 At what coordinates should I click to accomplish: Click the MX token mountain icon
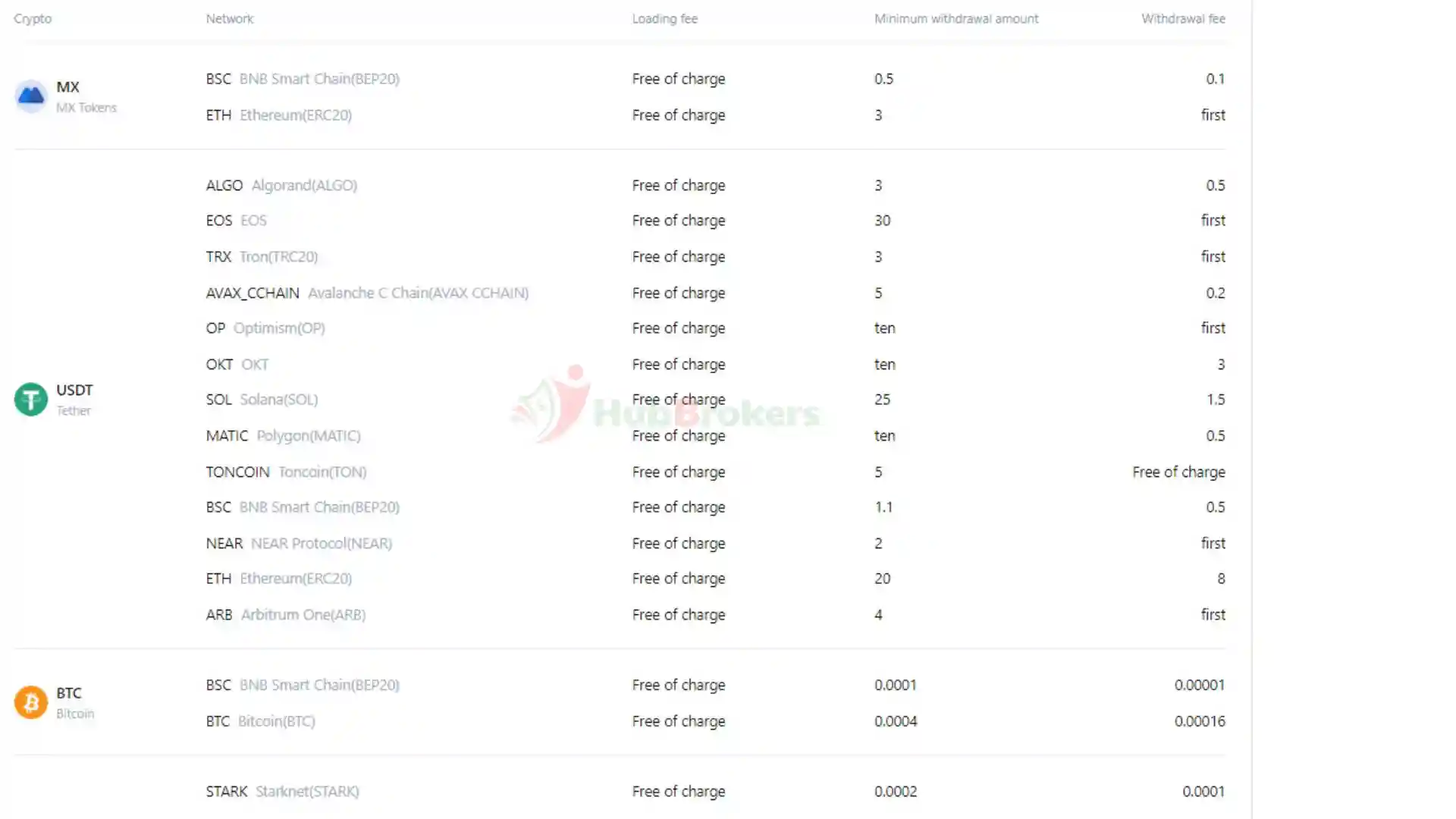pos(31,96)
